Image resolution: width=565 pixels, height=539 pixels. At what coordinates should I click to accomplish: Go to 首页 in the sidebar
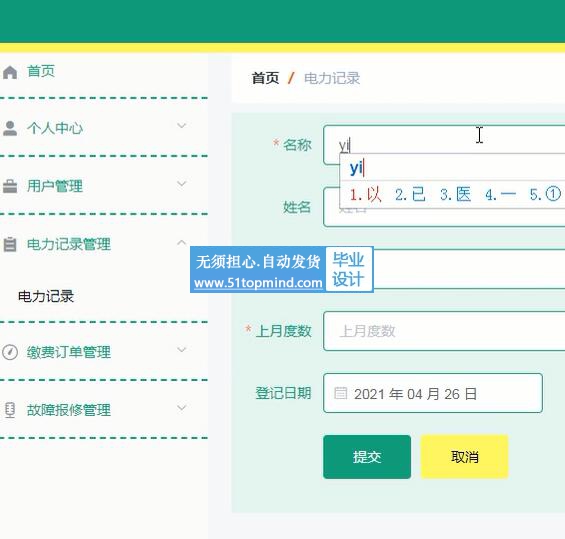41,71
